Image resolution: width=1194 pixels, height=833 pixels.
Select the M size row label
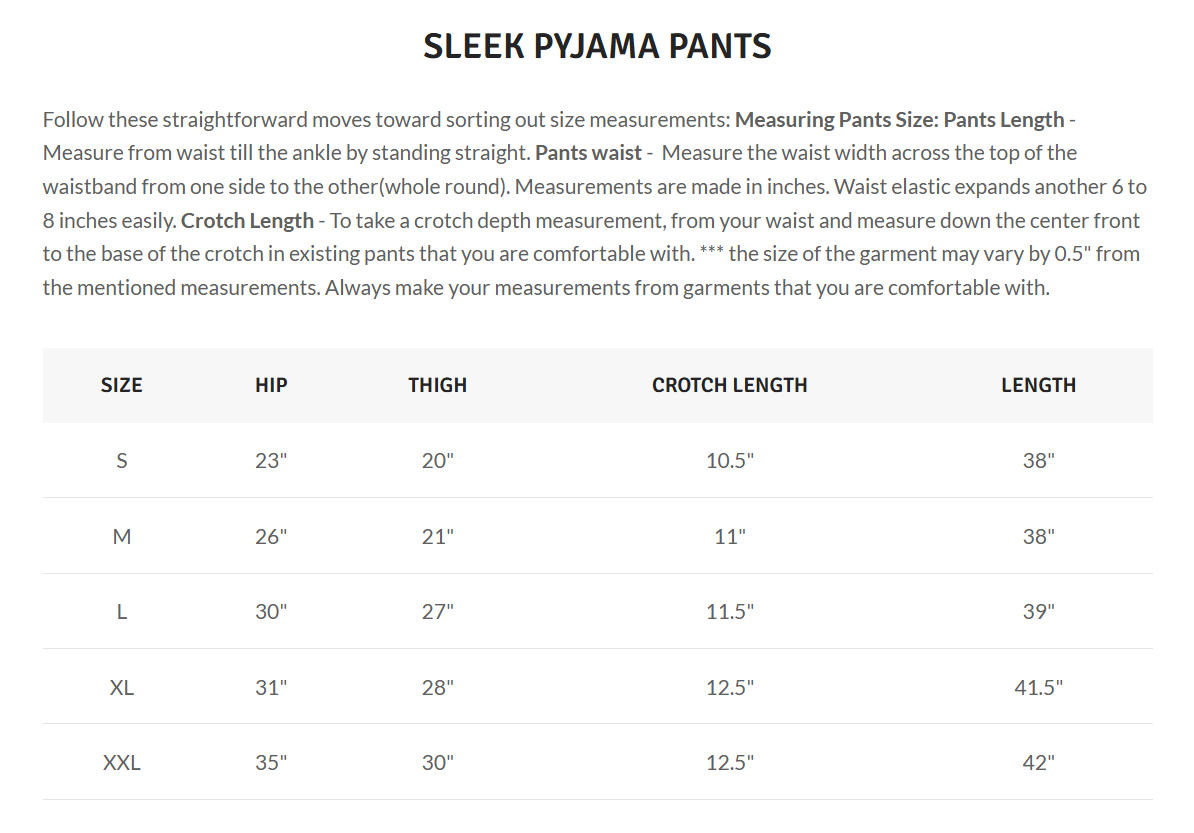[122, 537]
